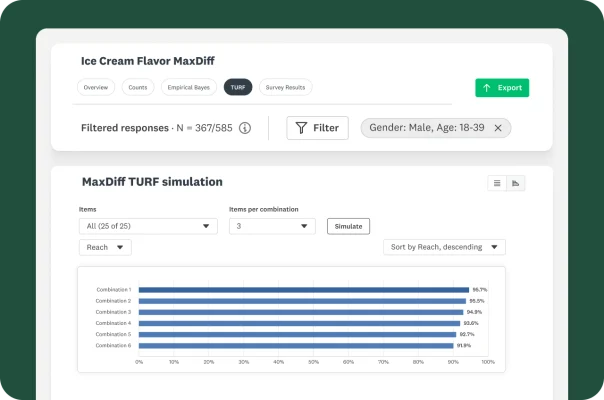604x400 pixels.
Task: Go to the Overview tab
Action: click(x=96, y=88)
